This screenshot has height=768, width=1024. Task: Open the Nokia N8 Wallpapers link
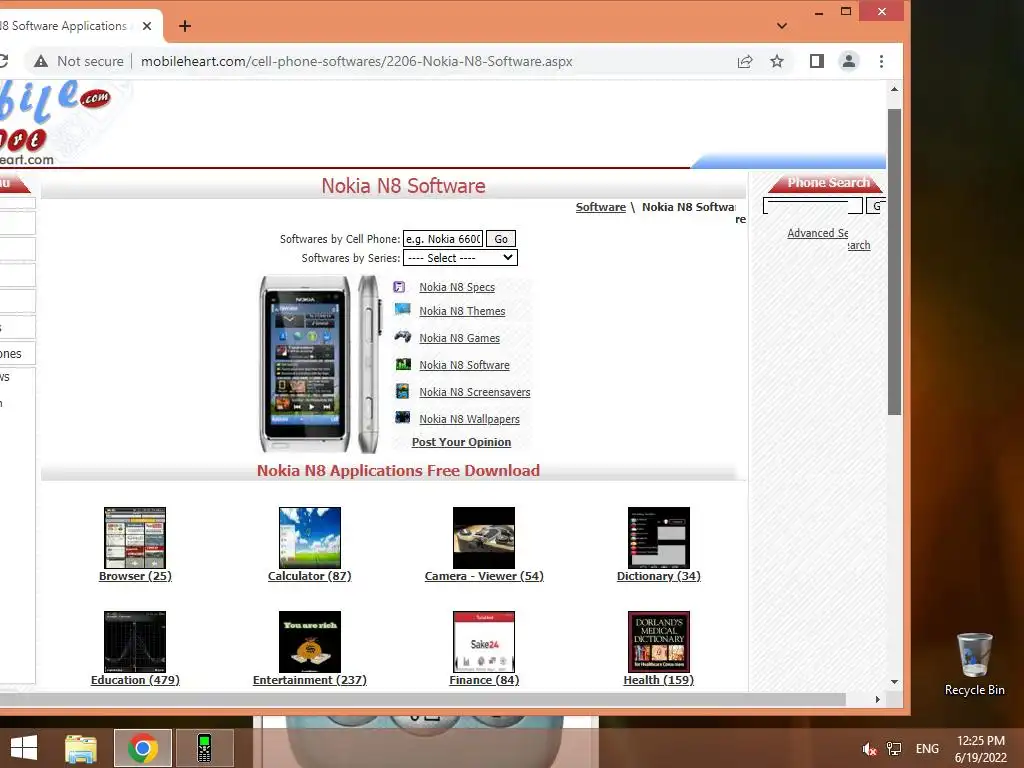pos(470,419)
